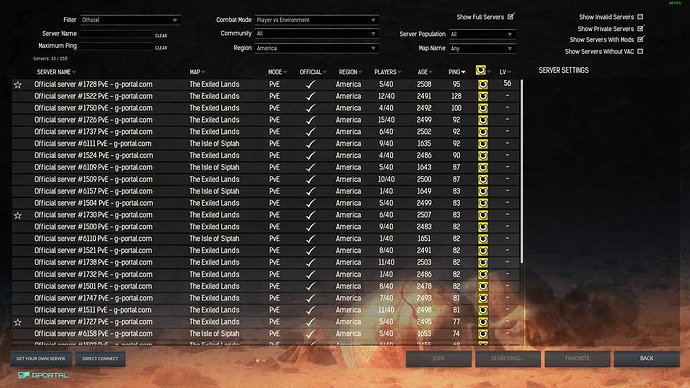690x388 pixels.
Task: Clear the Maximum Ping field
Action: pyautogui.click(x=161, y=48)
